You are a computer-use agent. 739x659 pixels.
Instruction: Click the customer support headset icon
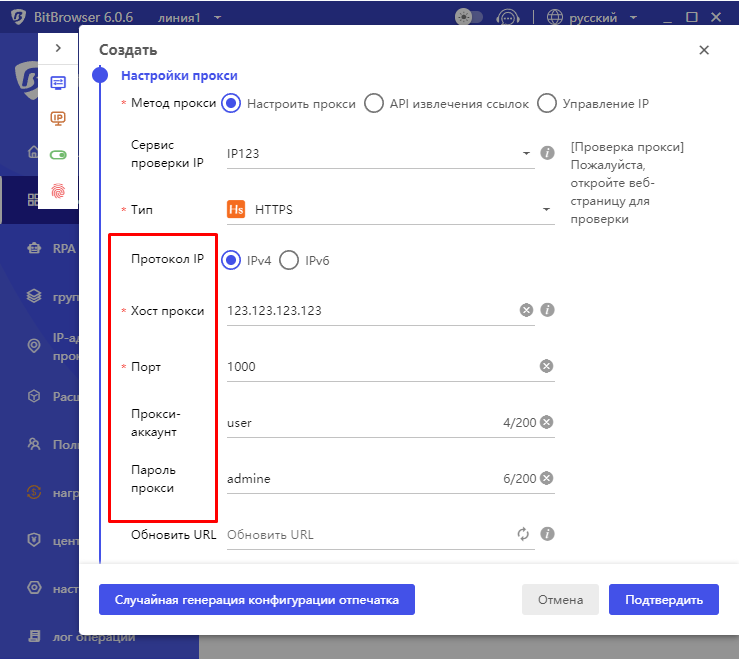[508, 18]
